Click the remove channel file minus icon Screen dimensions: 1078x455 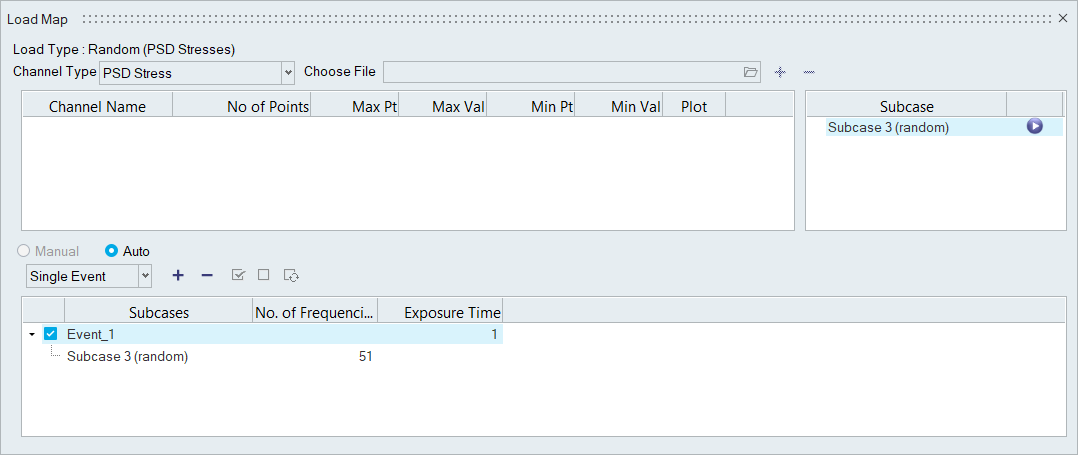[809, 72]
